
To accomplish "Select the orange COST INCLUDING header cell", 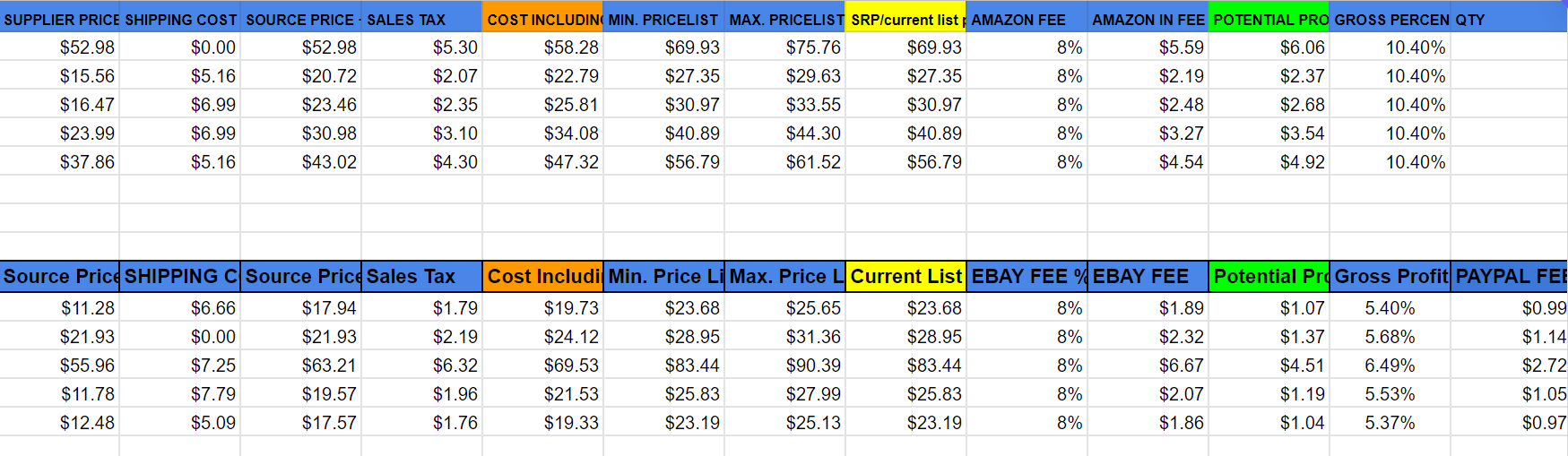I will tap(542, 19).
